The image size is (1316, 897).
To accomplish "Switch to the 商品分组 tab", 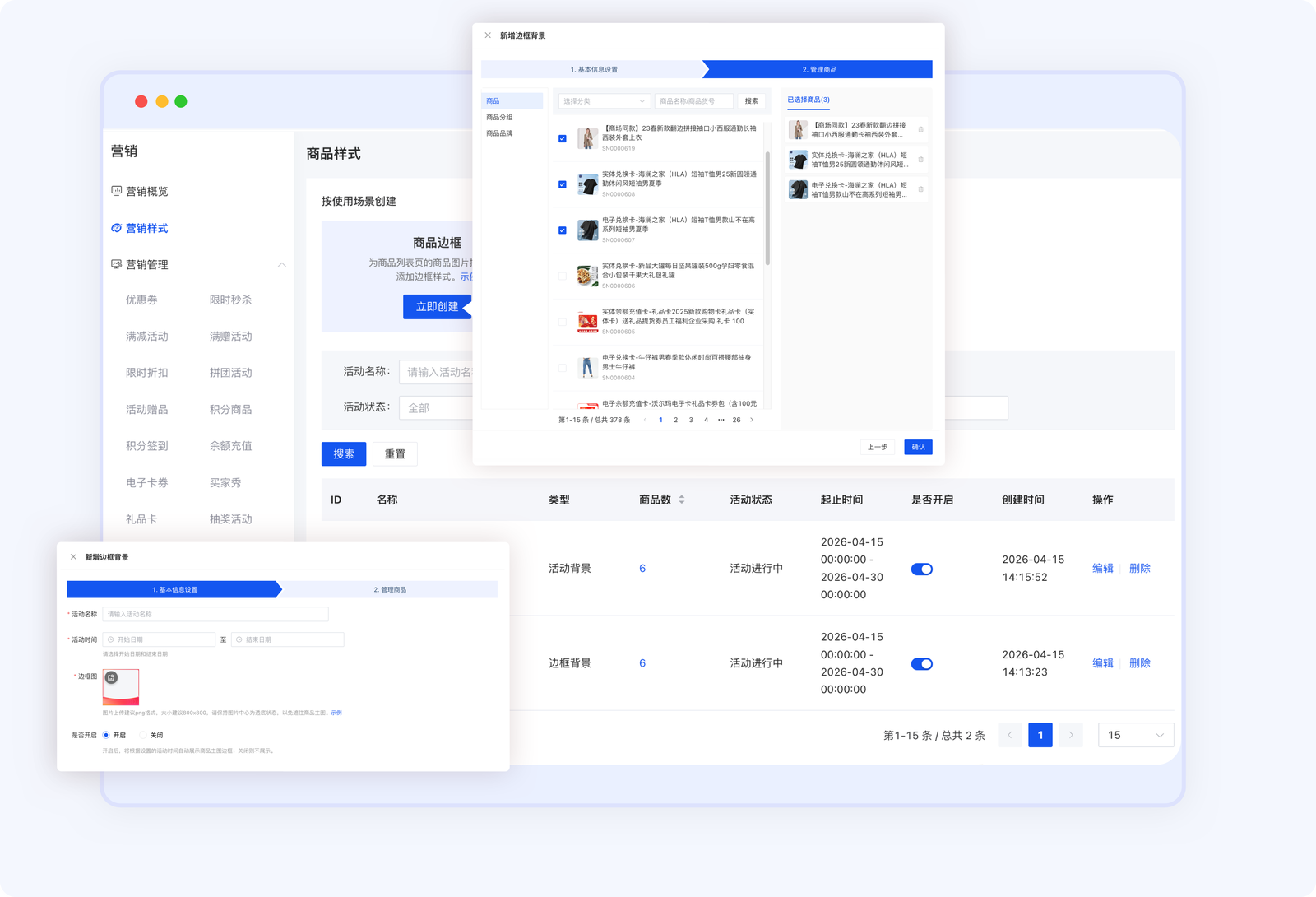I will (499, 117).
